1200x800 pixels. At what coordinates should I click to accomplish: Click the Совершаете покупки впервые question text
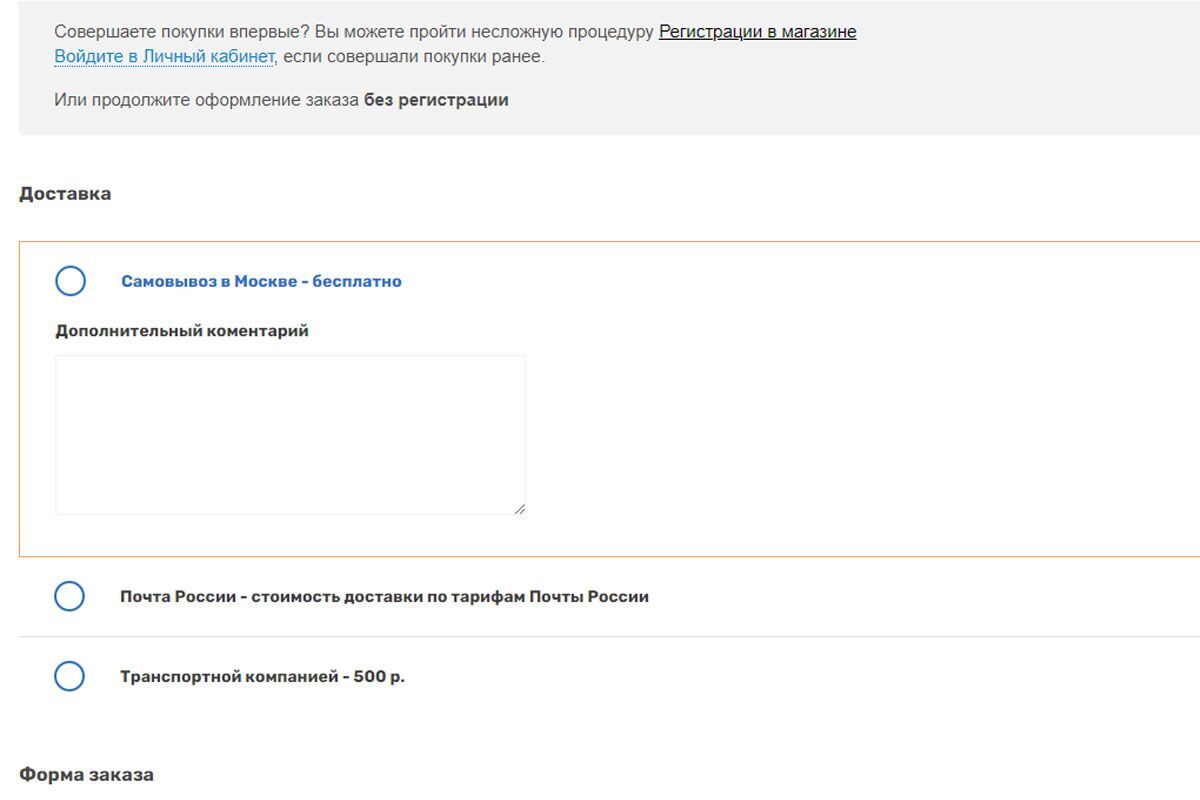[181, 31]
